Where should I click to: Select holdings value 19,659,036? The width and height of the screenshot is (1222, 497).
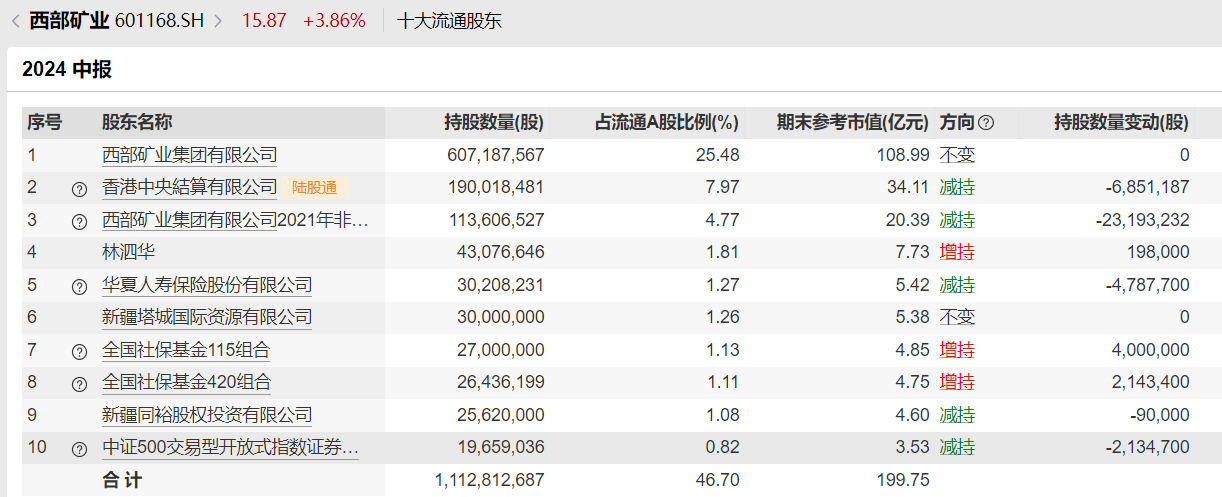coord(501,447)
